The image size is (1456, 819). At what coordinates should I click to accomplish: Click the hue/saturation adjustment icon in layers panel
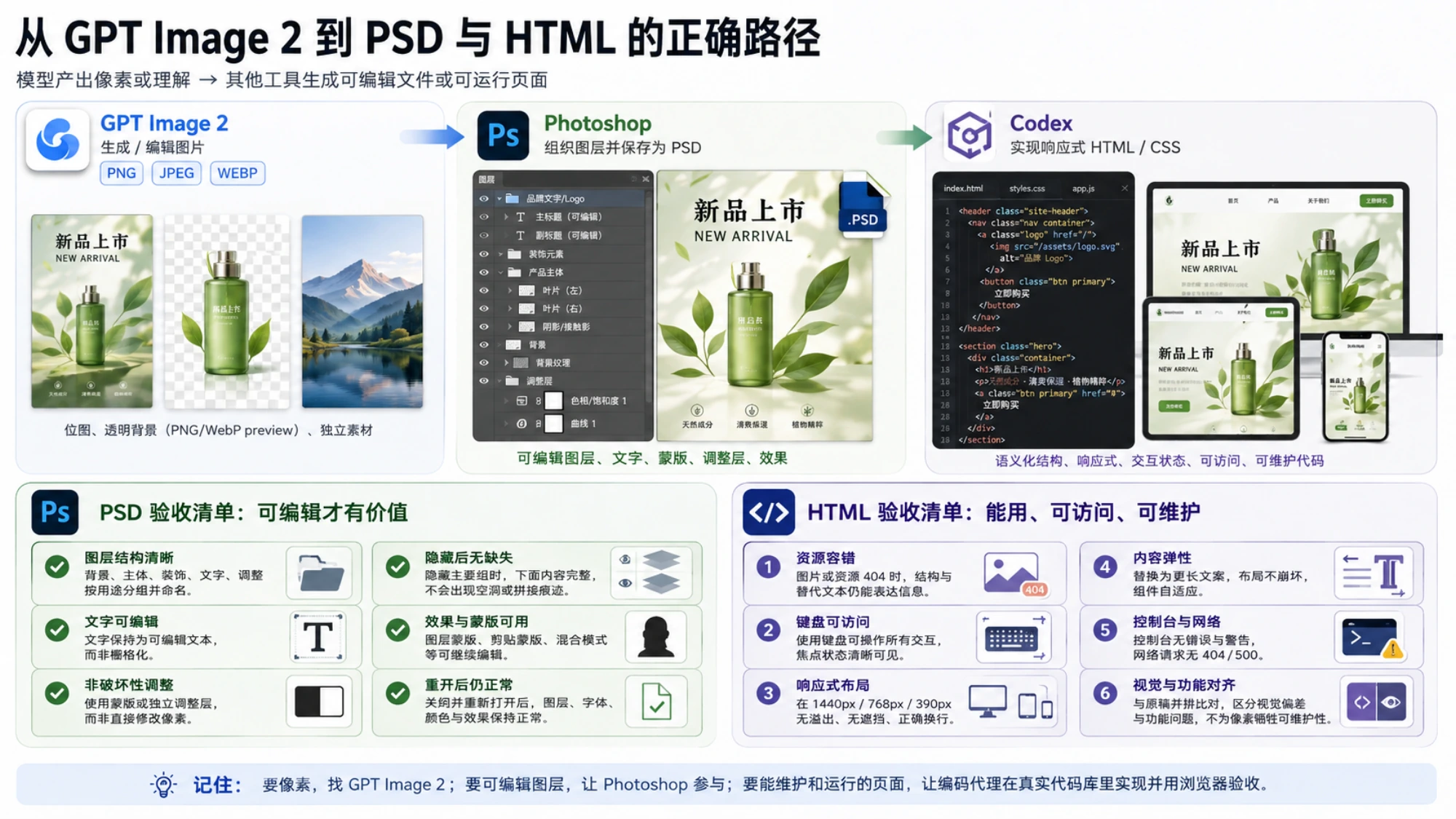coord(521,400)
